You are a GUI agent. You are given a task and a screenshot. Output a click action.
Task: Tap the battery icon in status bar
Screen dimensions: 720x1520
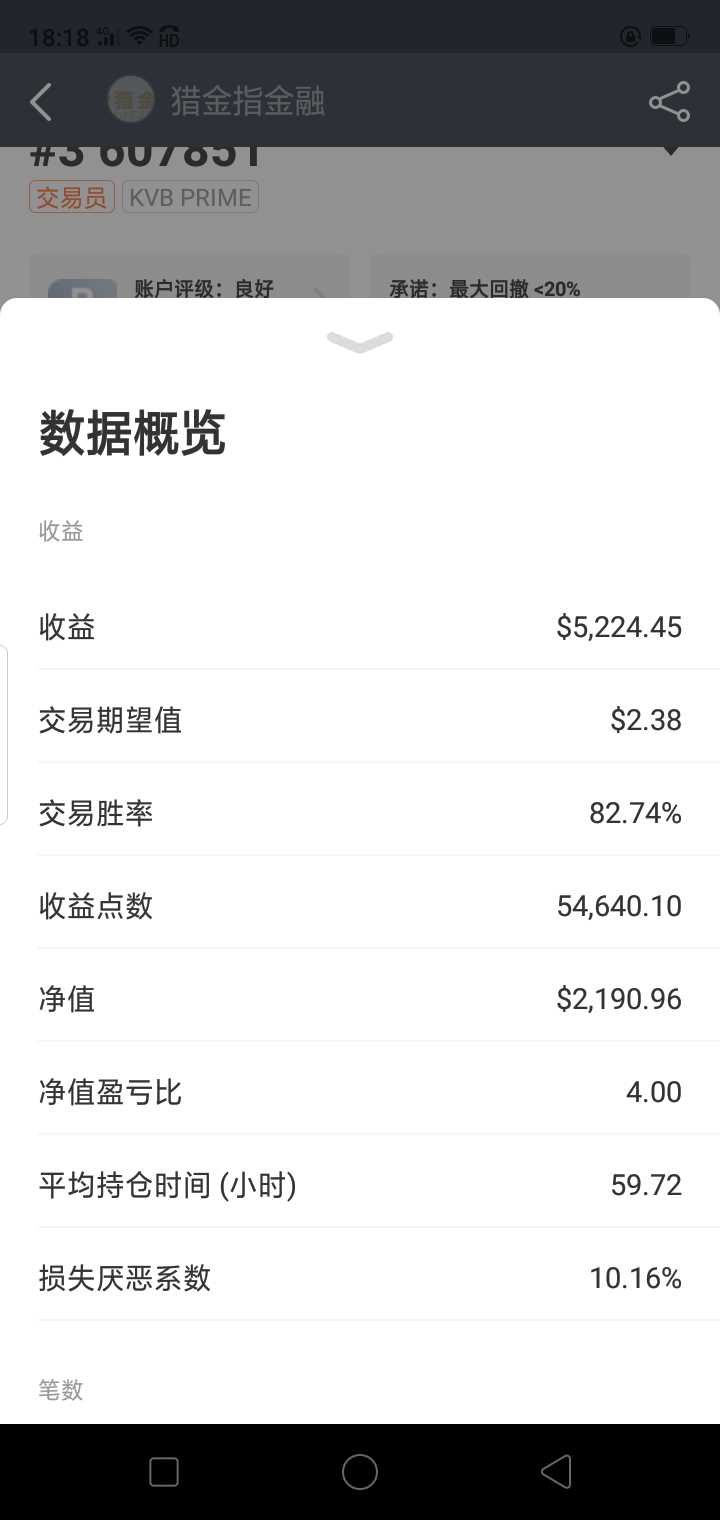pyautogui.click(x=667, y=37)
